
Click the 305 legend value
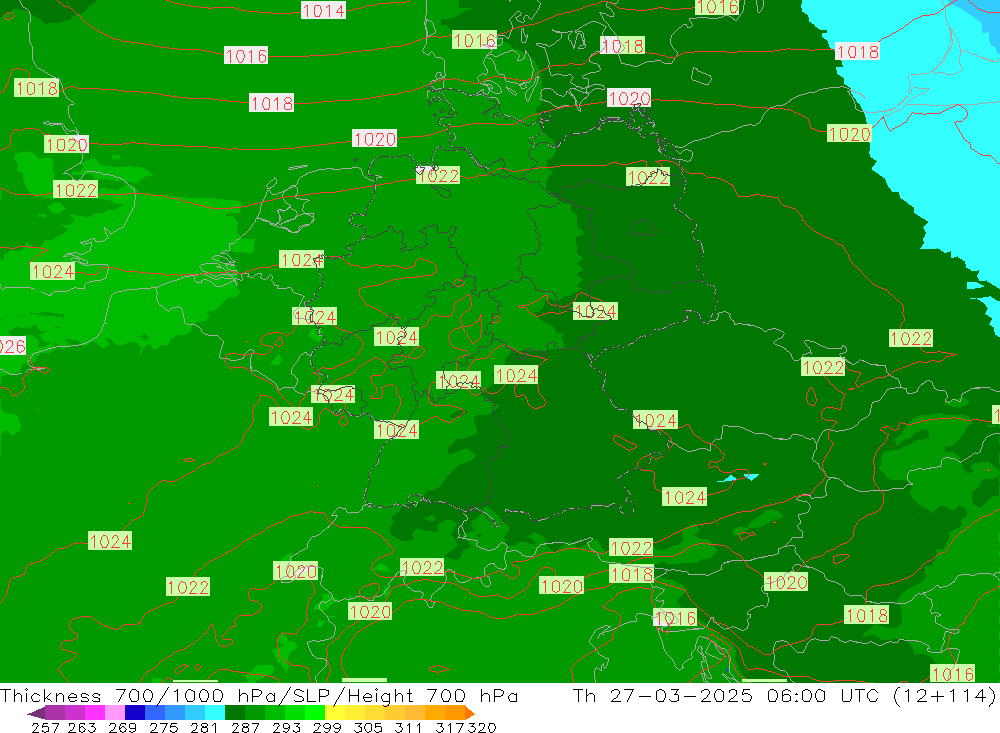368,727
